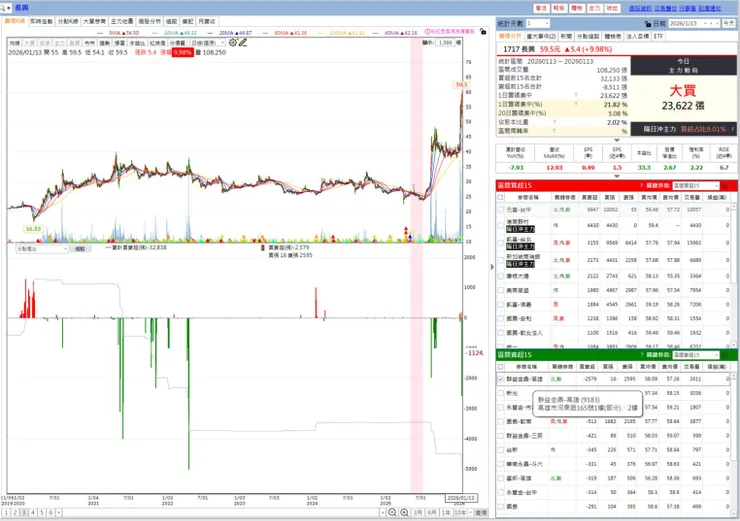The image size is (740, 521).
Task: Click help question mark beside 區間買超15 header
Action: [641, 185]
